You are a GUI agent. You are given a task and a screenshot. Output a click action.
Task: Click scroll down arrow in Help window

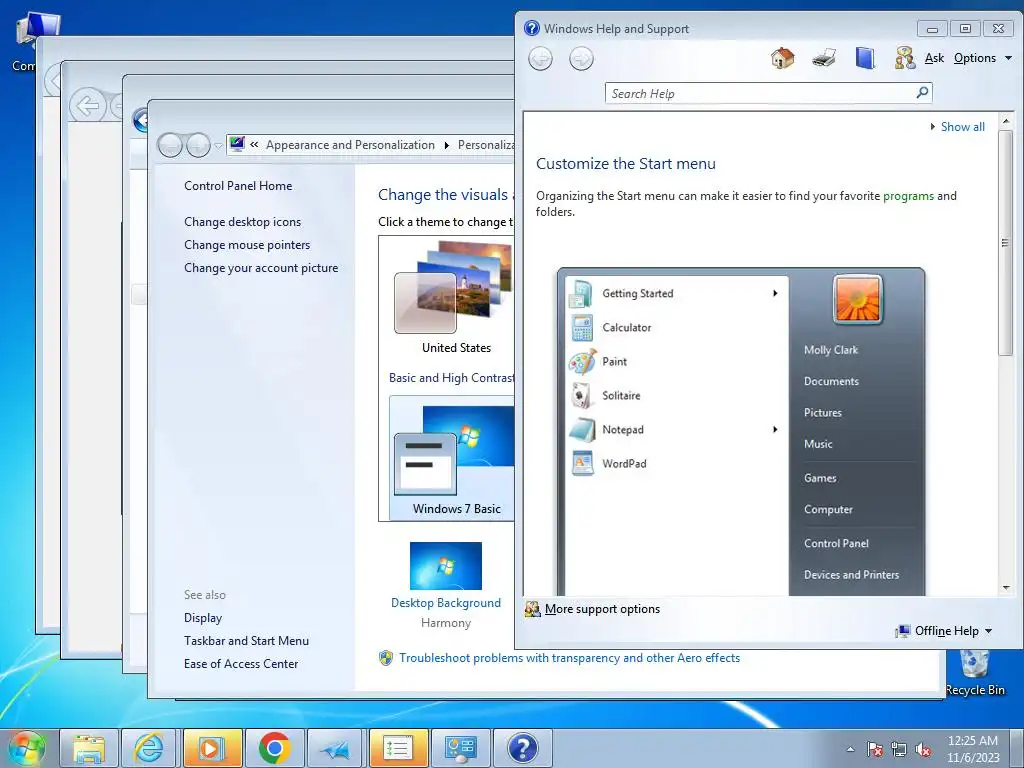pos(1006,587)
